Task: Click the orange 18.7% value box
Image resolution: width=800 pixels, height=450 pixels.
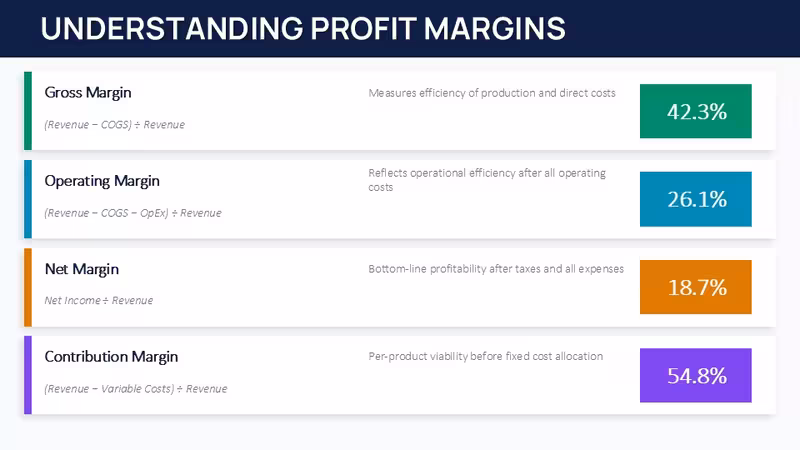Action: pos(695,287)
